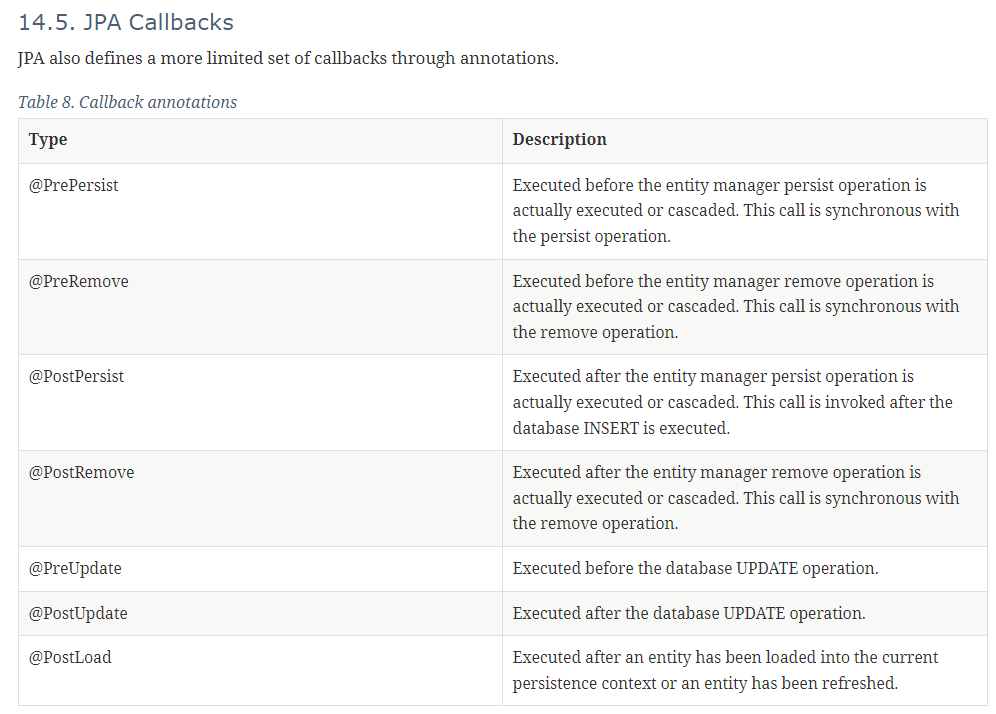Click the description mentioning database INSERT
This screenshot has width=996, height=714.
[732, 403]
